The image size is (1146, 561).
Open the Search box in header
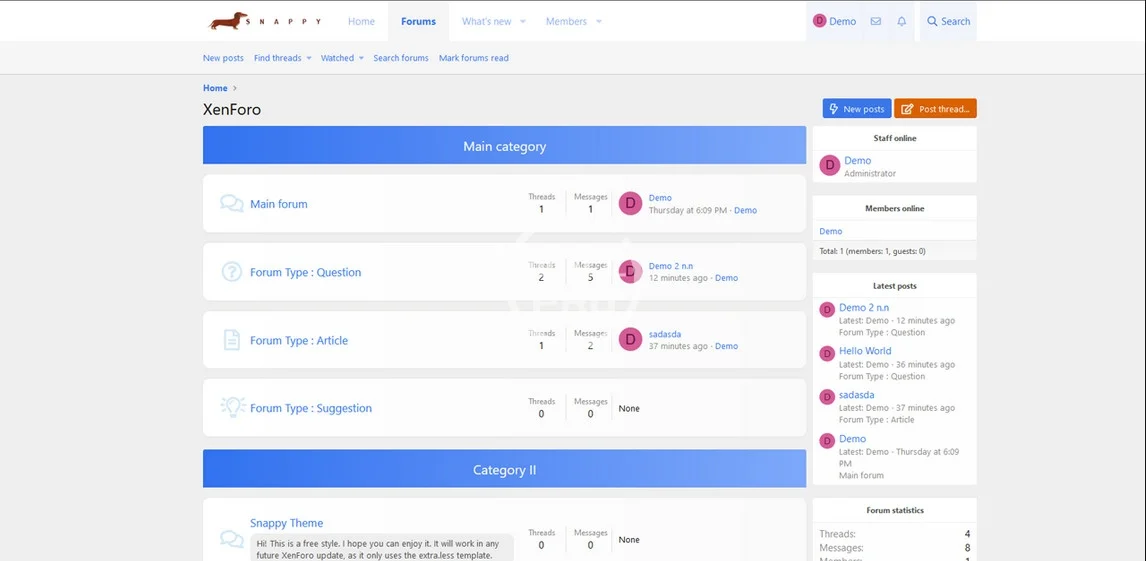click(947, 21)
